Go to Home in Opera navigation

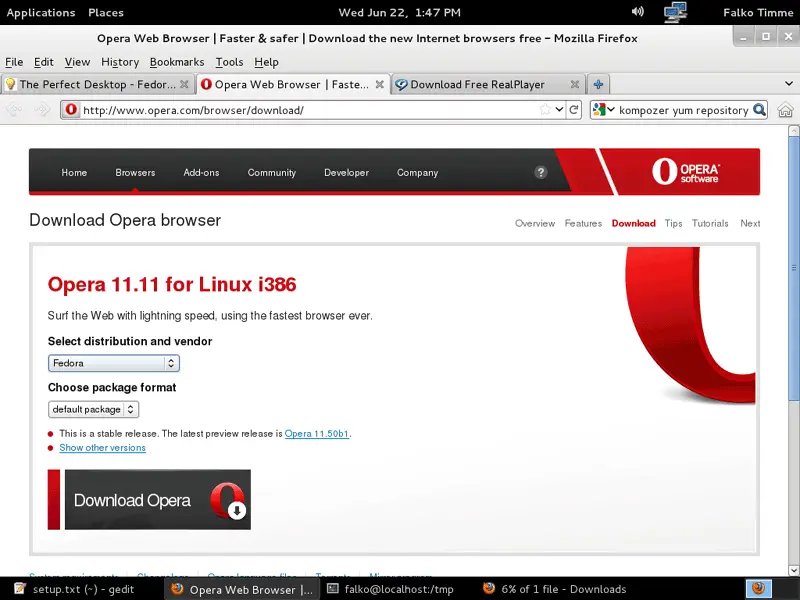click(74, 172)
